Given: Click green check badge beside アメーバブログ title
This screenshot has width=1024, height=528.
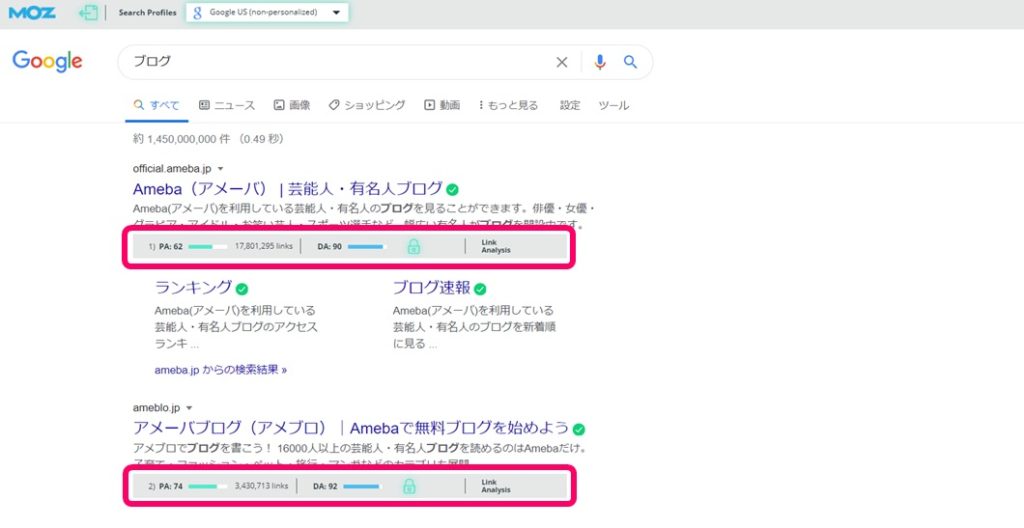Looking at the screenshot, I should point(579,429).
